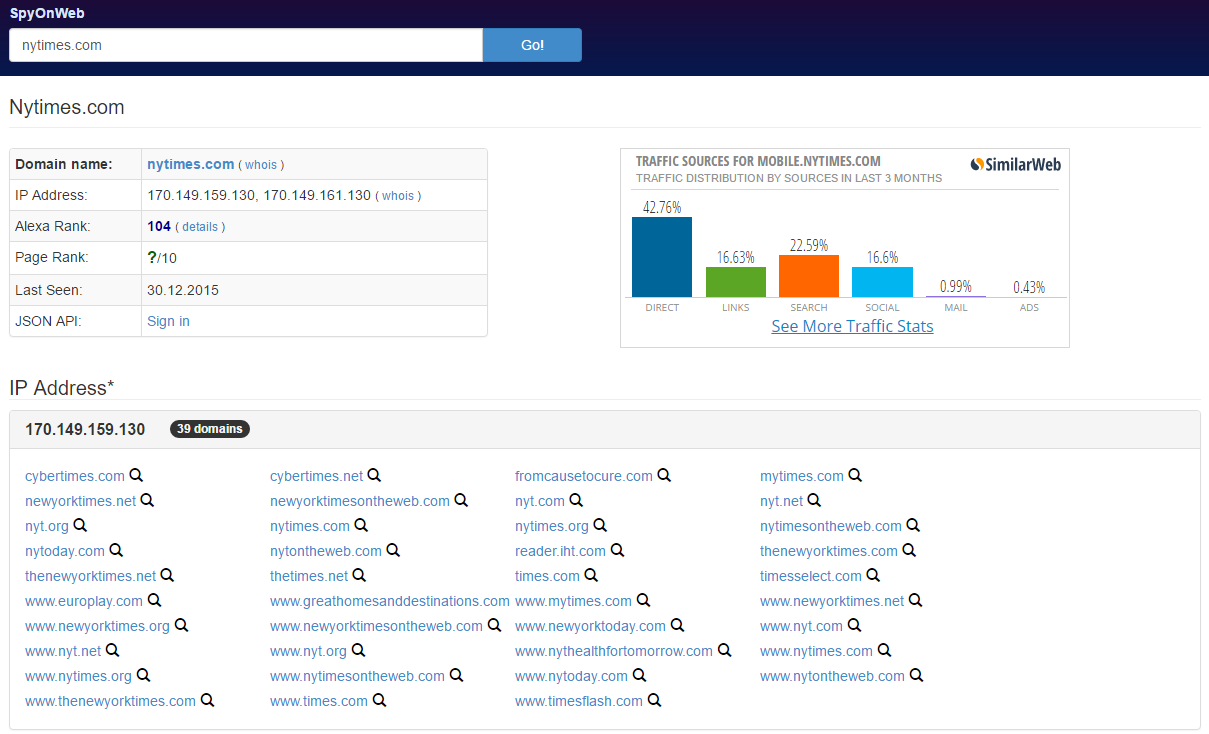The image size is (1209, 734).
Task: Click the magnifier next to timesselect.com
Action: [x=873, y=576]
